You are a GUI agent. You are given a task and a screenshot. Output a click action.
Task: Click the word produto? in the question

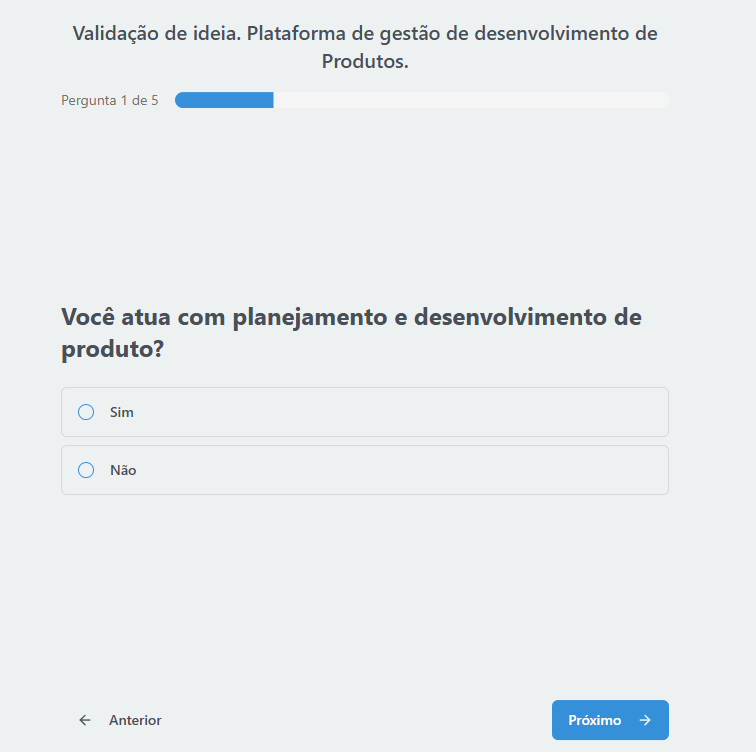tap(113, 349)
